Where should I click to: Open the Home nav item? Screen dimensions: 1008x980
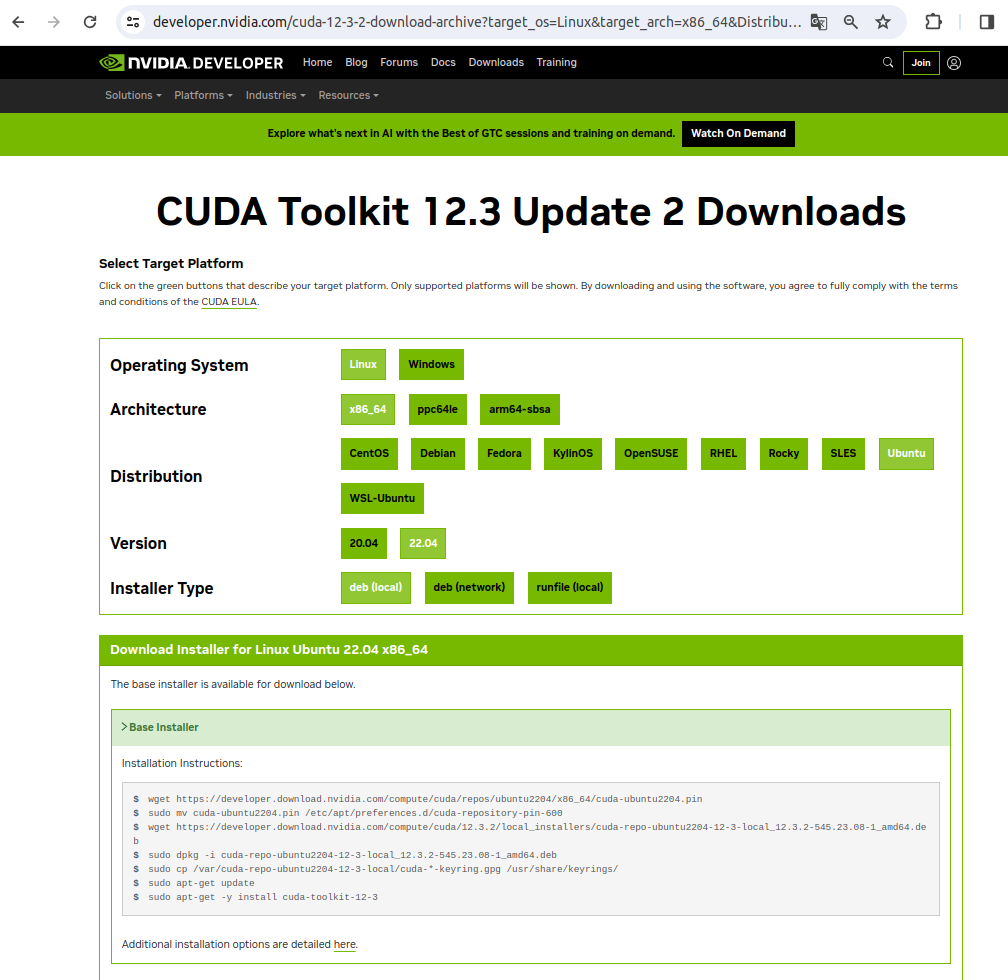tap(318, 62)
